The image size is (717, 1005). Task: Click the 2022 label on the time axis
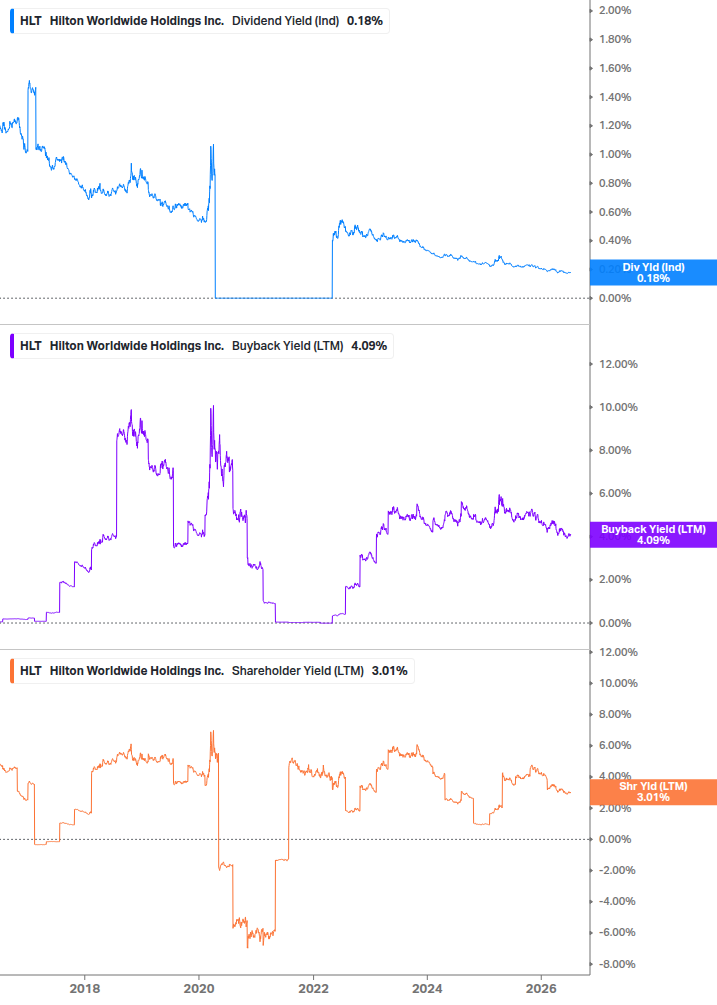click(313, 988)
